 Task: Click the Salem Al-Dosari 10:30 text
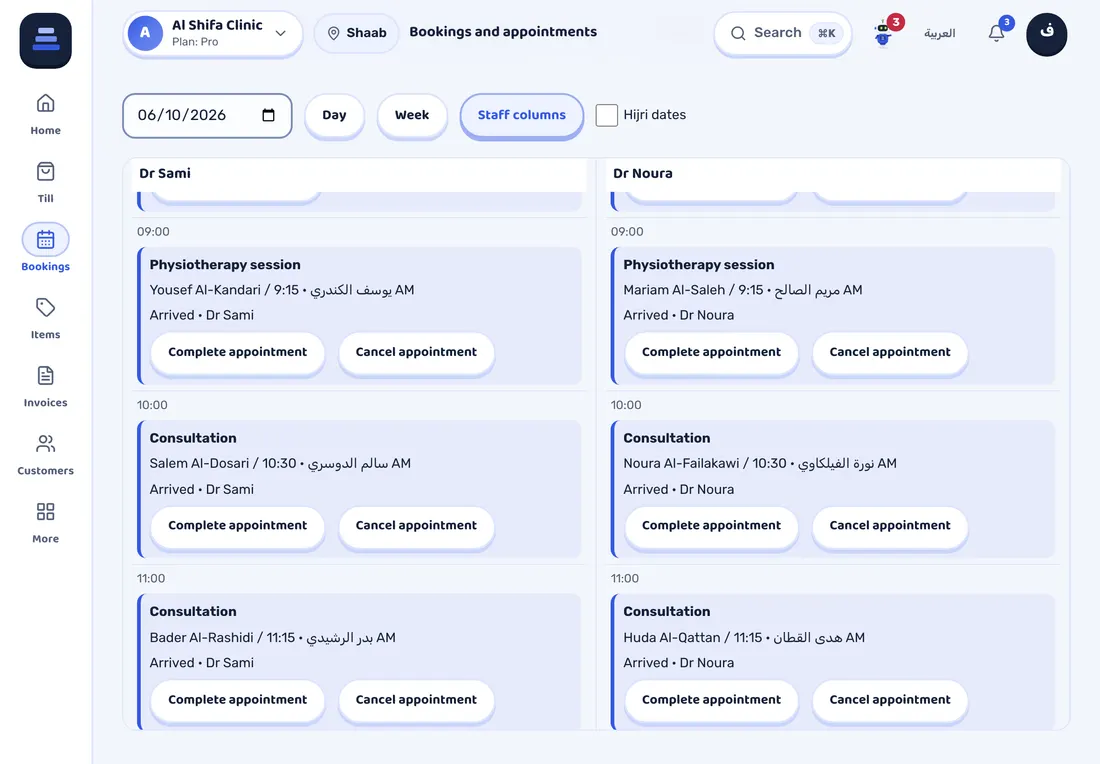click(x=280, y=463)
